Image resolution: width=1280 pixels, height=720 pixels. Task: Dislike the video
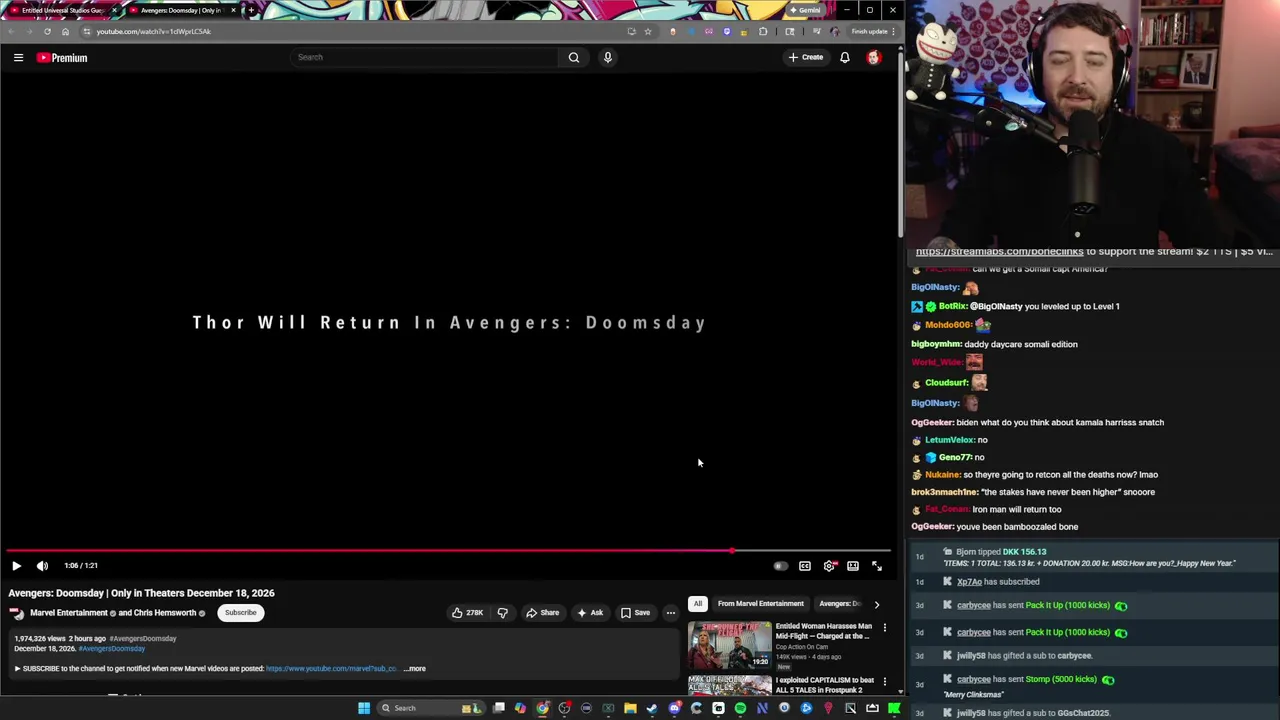pos(503,613)
